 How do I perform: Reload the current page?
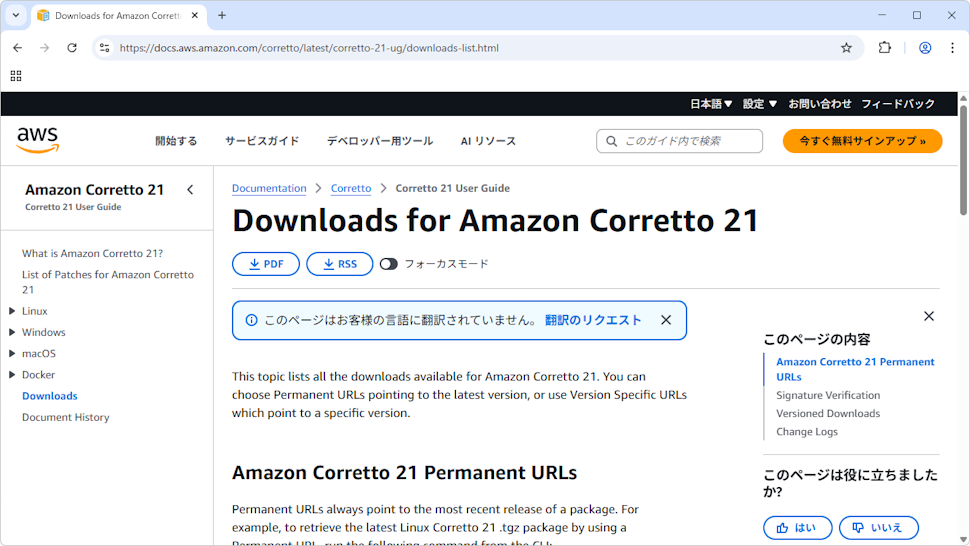[72, 48]
